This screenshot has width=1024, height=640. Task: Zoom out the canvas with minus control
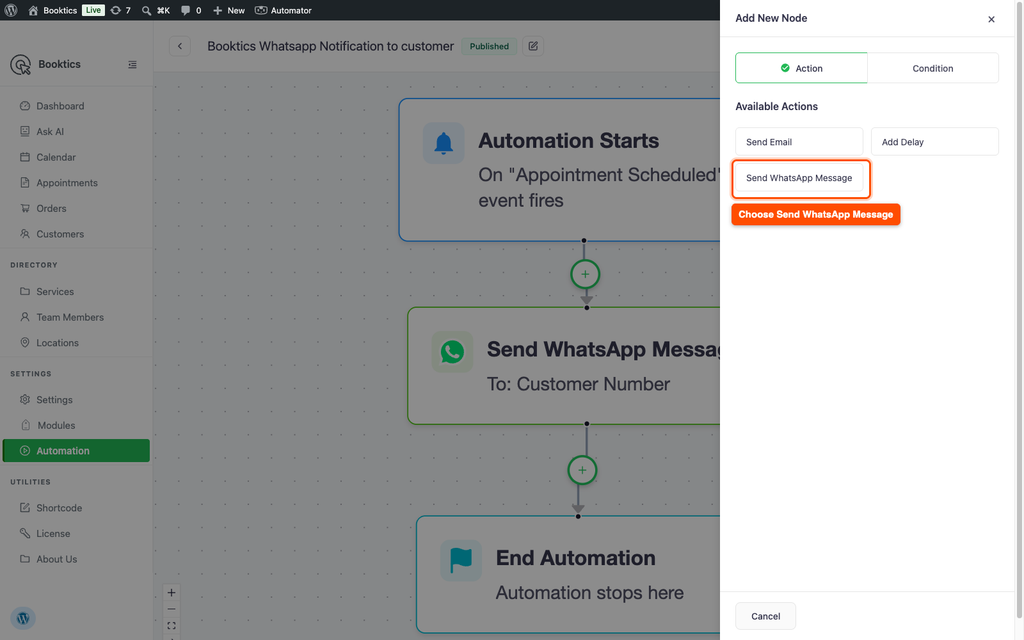tap(171, 609)
